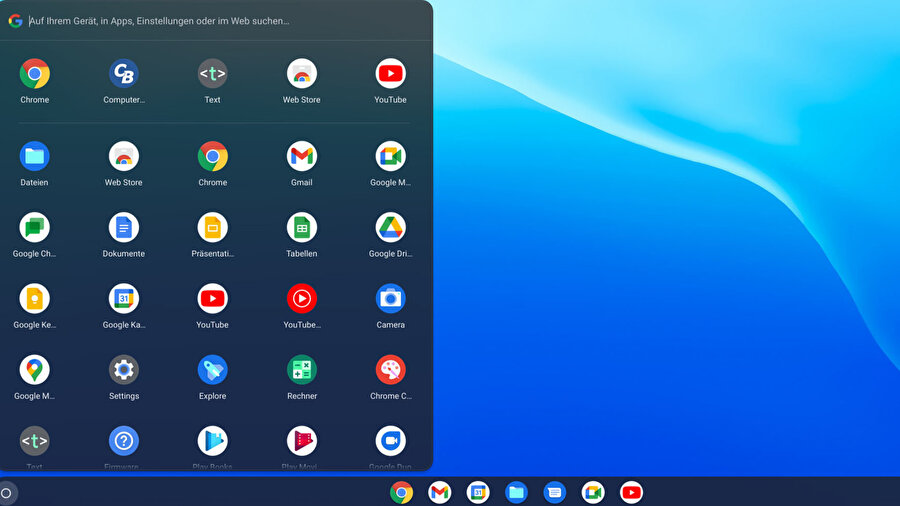Open Gmail from the shelf

coord(439,492)
